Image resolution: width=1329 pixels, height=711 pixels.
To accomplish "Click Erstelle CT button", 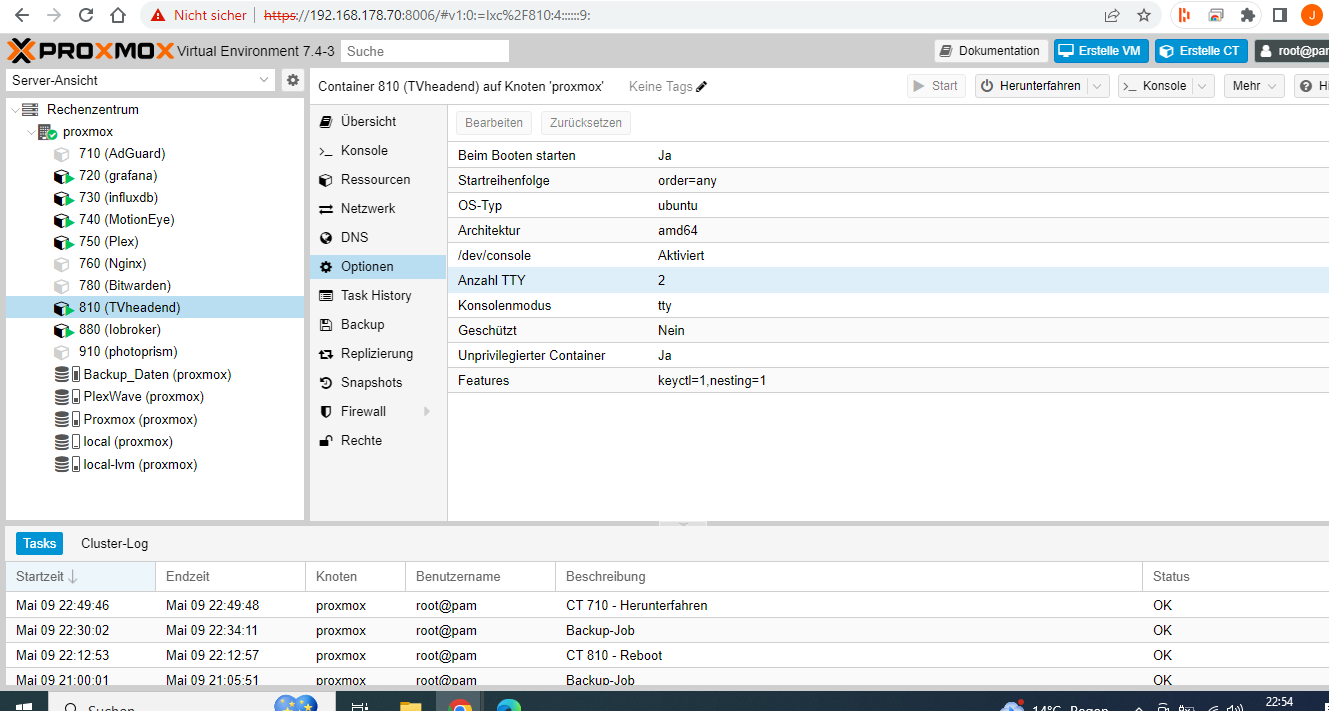I will click(1201, 51).
